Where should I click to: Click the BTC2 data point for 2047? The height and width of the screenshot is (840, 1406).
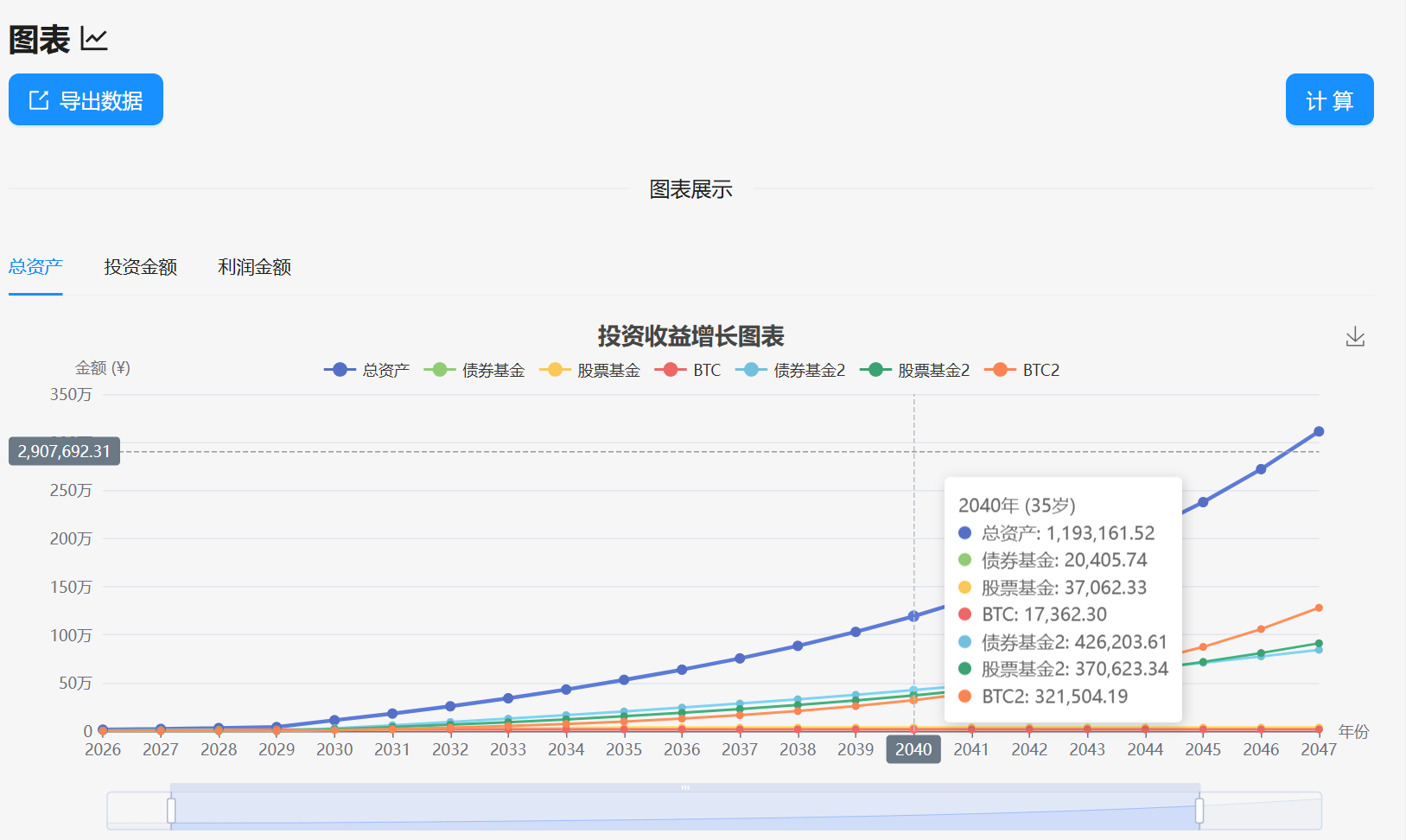1319,608
